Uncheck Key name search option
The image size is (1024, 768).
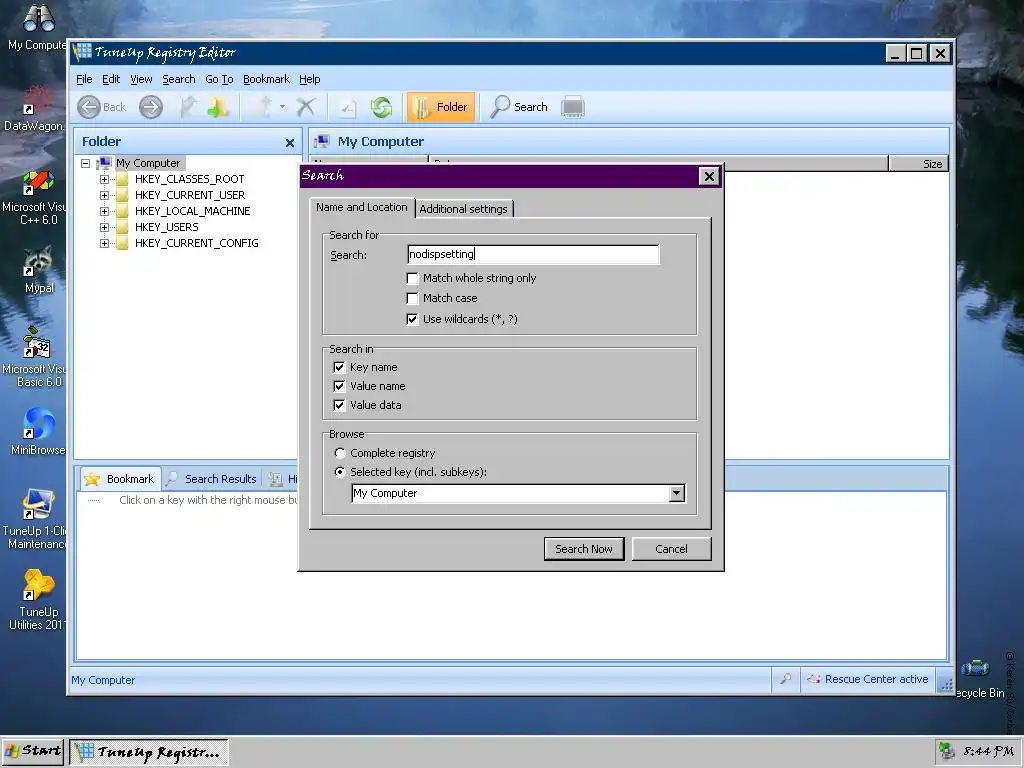(x=339, y=367)
